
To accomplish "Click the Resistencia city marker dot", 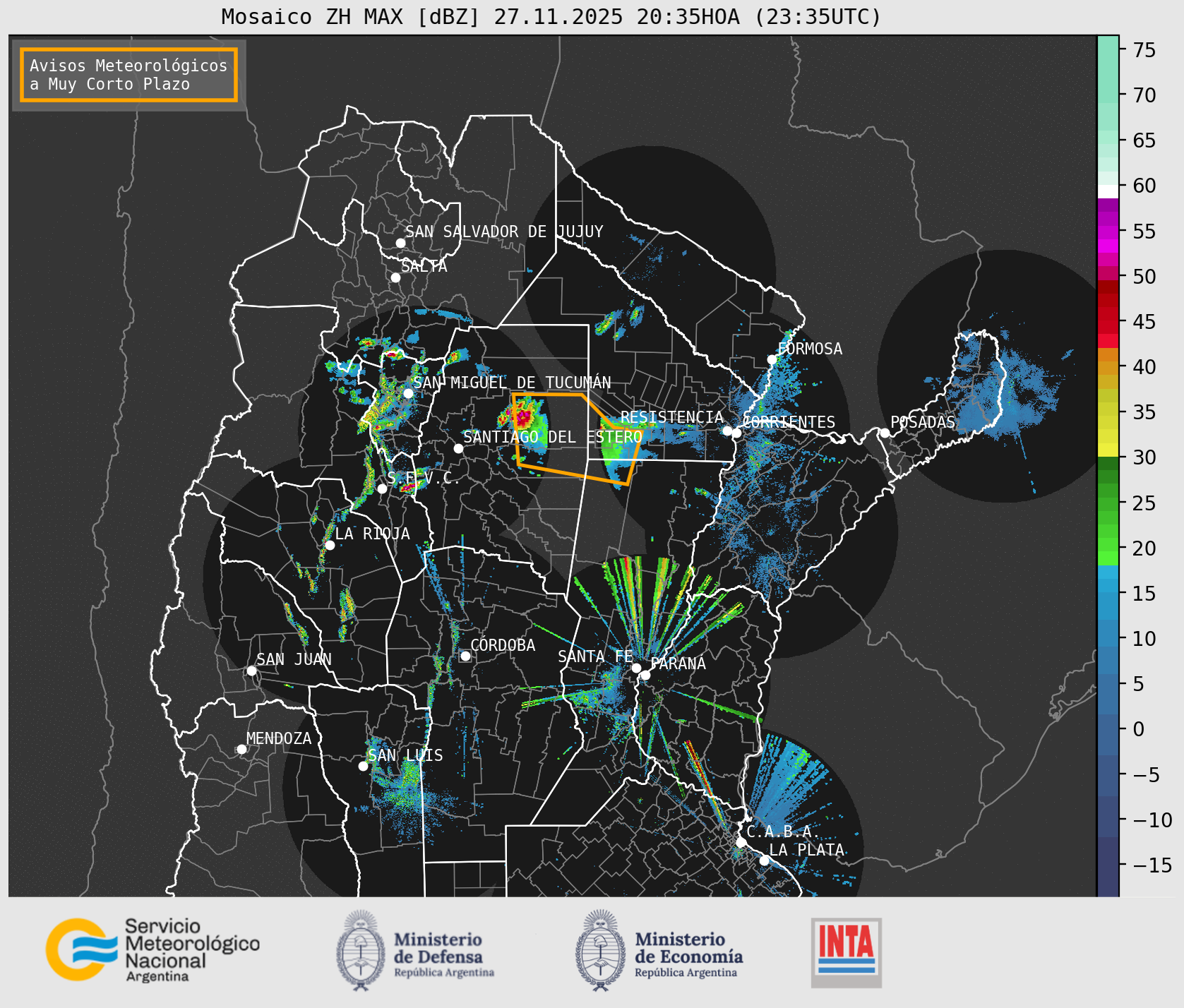I will 727,431.
